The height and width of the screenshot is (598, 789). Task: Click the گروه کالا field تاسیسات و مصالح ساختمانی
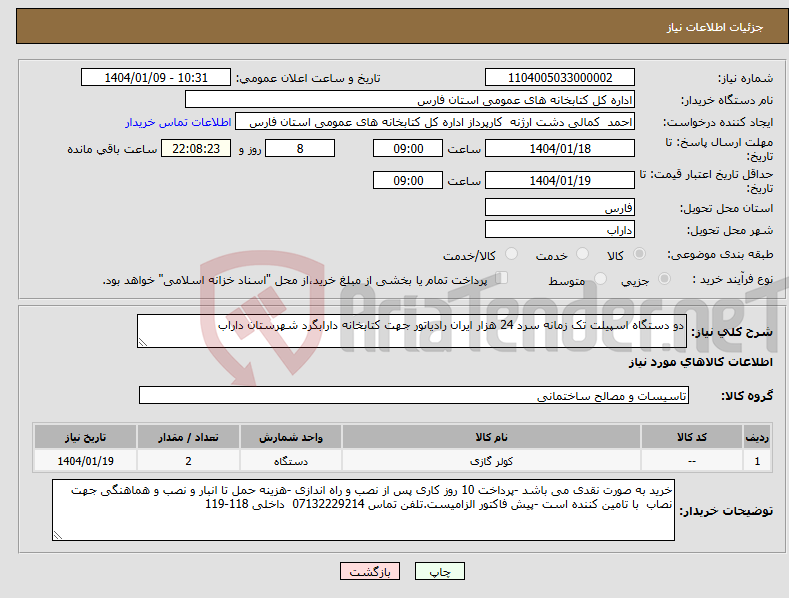pos(414,396)
